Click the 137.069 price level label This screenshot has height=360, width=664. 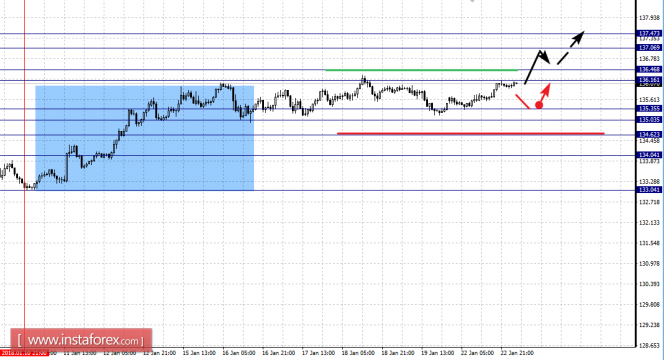click(649, 48)
